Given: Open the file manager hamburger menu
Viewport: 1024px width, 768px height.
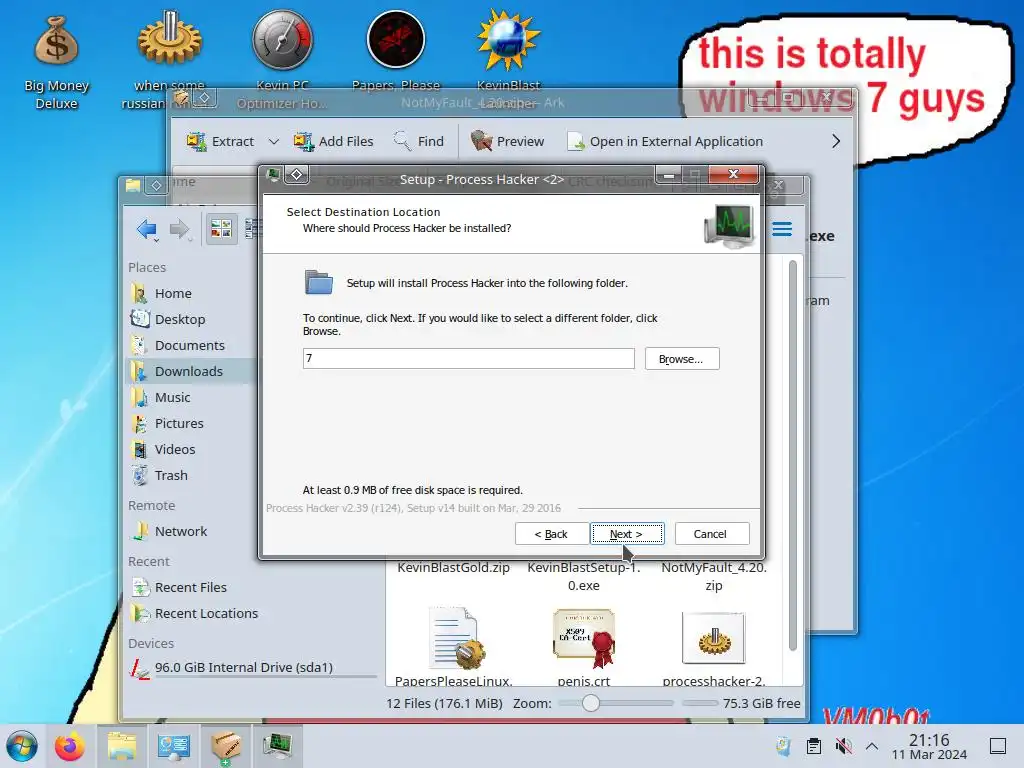Looking at the screenshot, I should 782,229.
